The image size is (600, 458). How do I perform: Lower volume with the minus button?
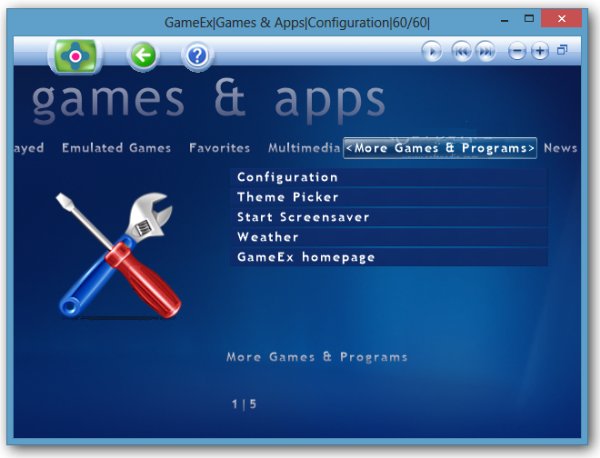(x=517, y=51)
